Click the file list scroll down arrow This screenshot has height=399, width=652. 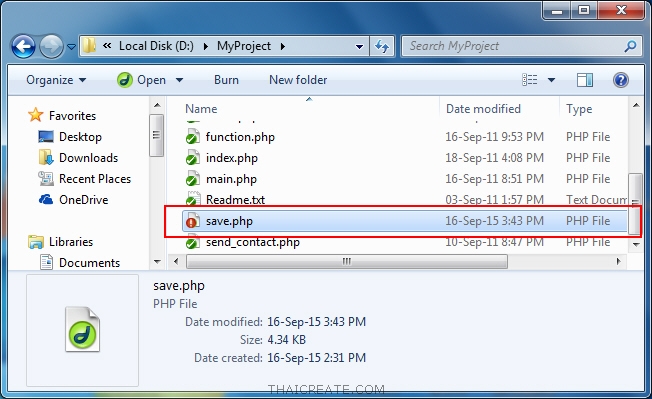(x=636, y=244)
